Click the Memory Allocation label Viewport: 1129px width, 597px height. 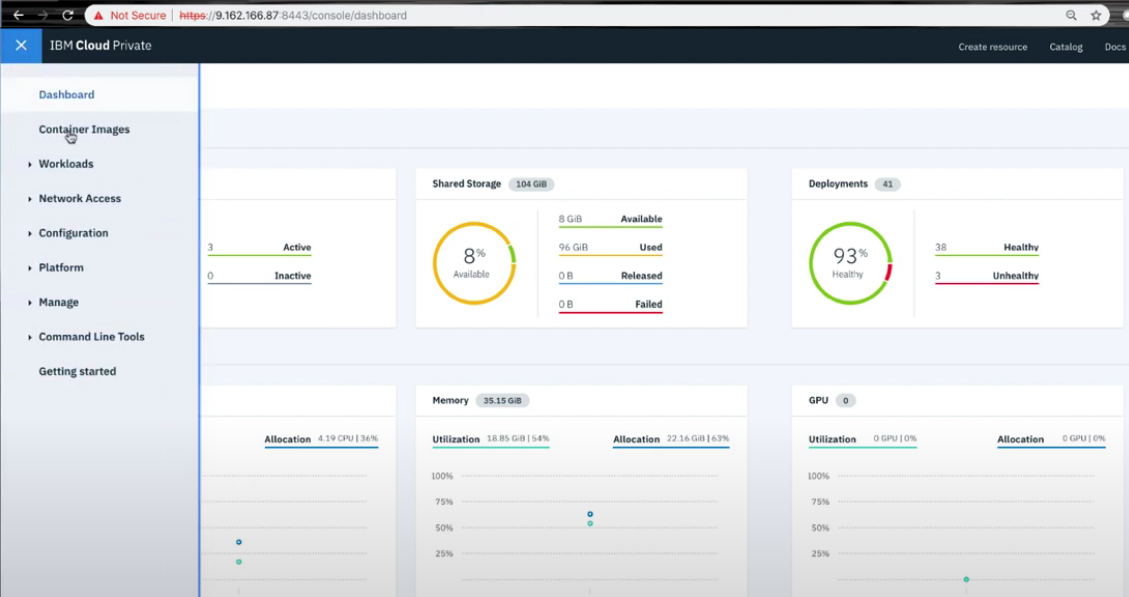click(x=637, y=439)
